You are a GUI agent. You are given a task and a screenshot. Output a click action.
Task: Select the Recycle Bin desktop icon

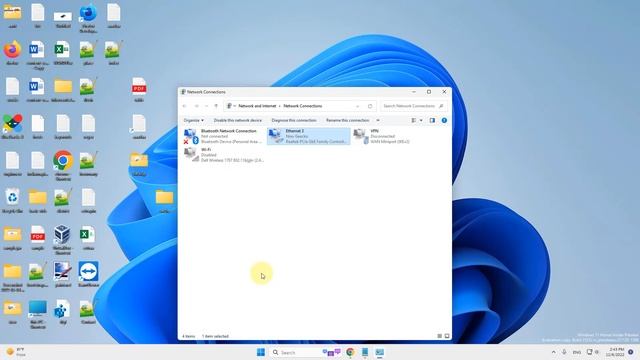pyautogui.click(x=12, y=201)
